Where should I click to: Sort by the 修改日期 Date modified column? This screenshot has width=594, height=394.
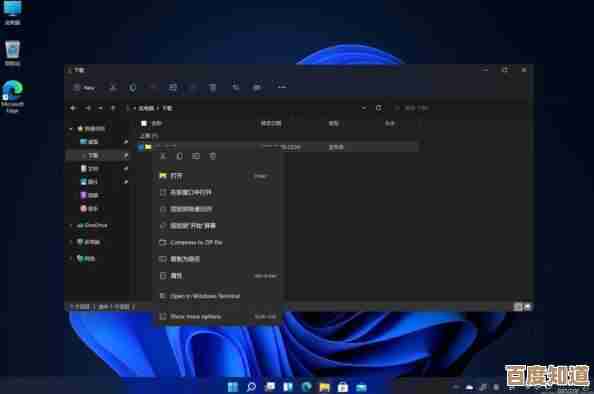[271, 124]
